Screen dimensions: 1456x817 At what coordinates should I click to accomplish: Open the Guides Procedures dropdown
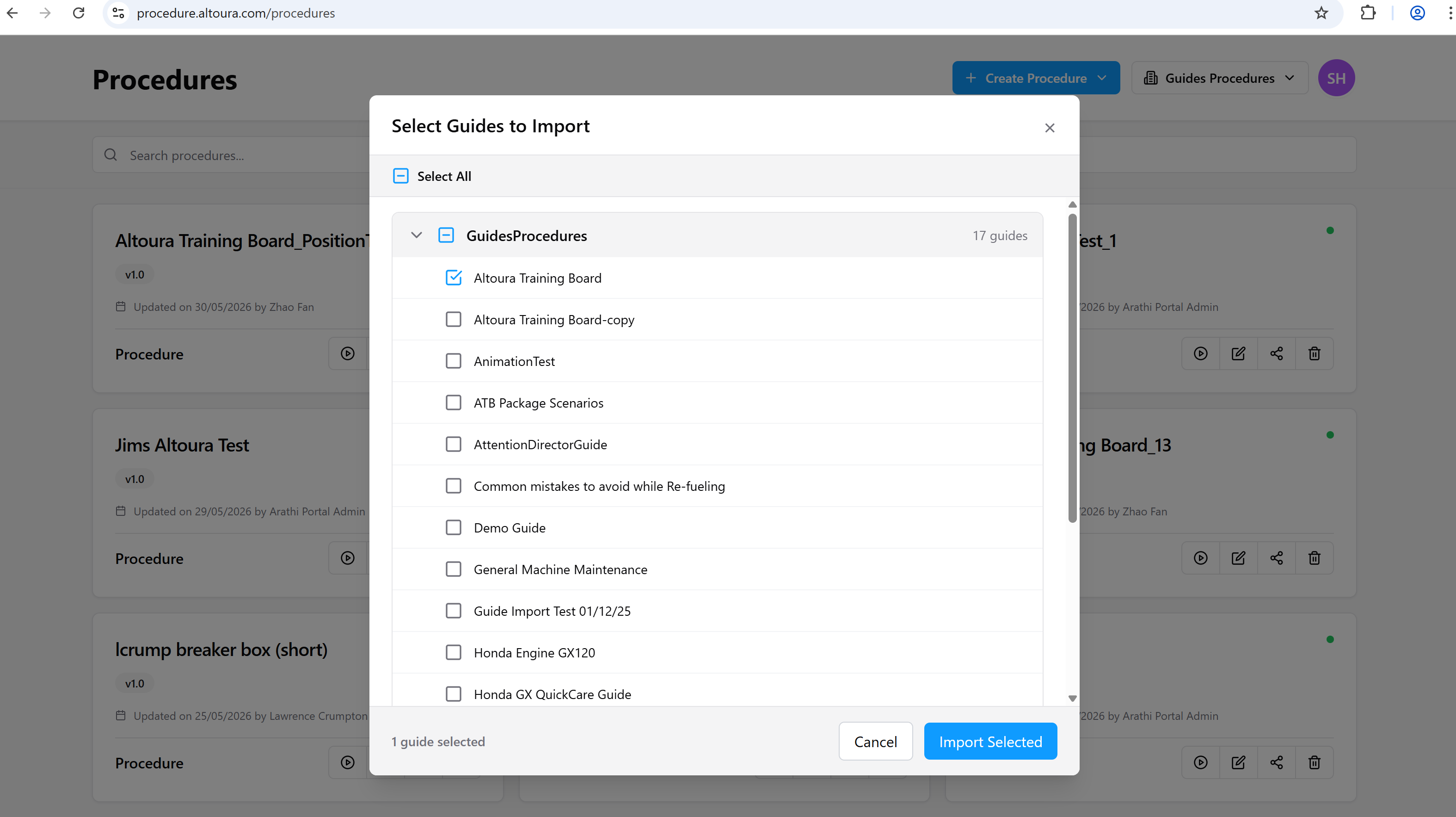point(1220,78)
